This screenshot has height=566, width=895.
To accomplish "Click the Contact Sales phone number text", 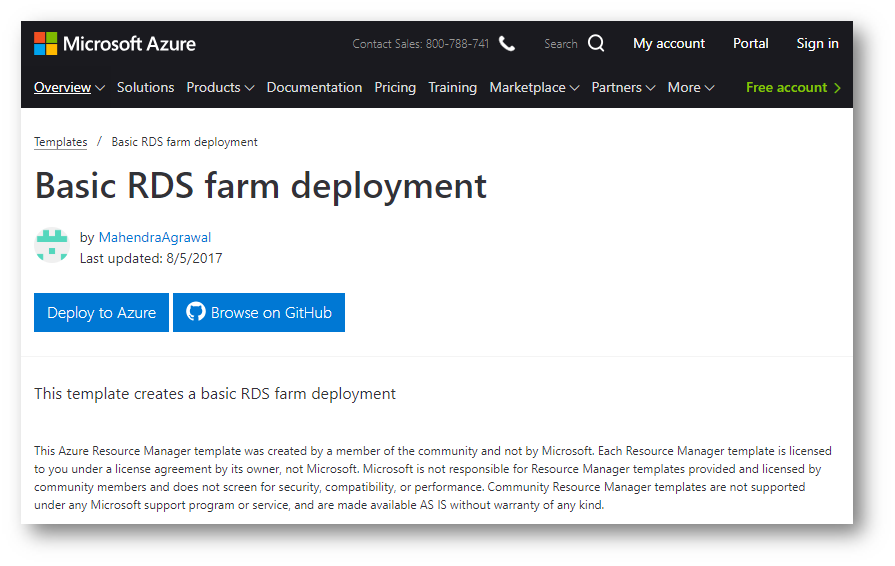I will tap(421, 44).
